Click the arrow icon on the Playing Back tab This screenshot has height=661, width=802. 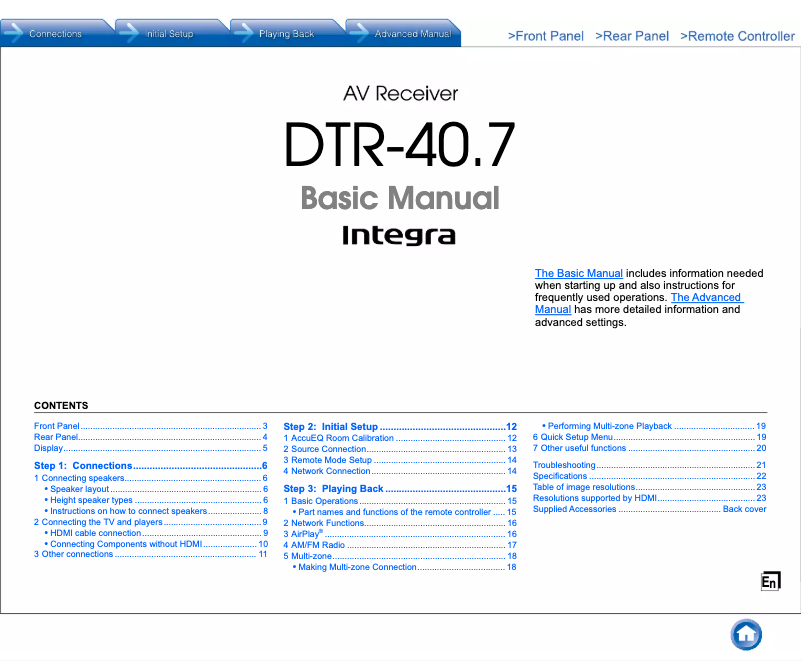click(243, 31)
